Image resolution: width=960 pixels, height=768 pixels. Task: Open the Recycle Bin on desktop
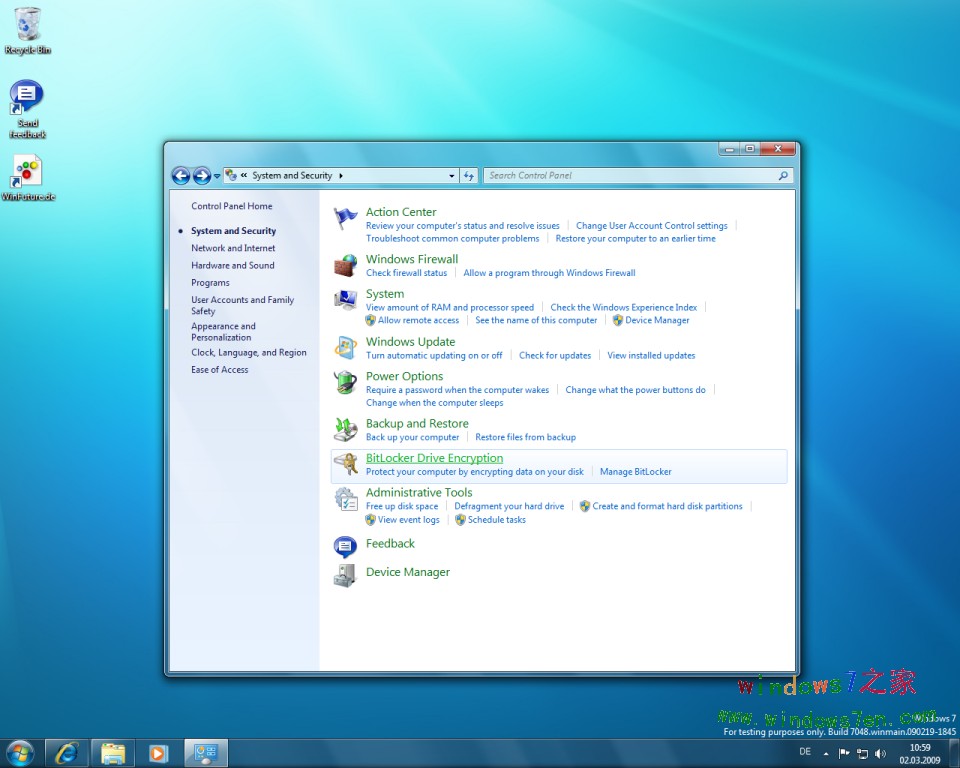coord(28,24)
